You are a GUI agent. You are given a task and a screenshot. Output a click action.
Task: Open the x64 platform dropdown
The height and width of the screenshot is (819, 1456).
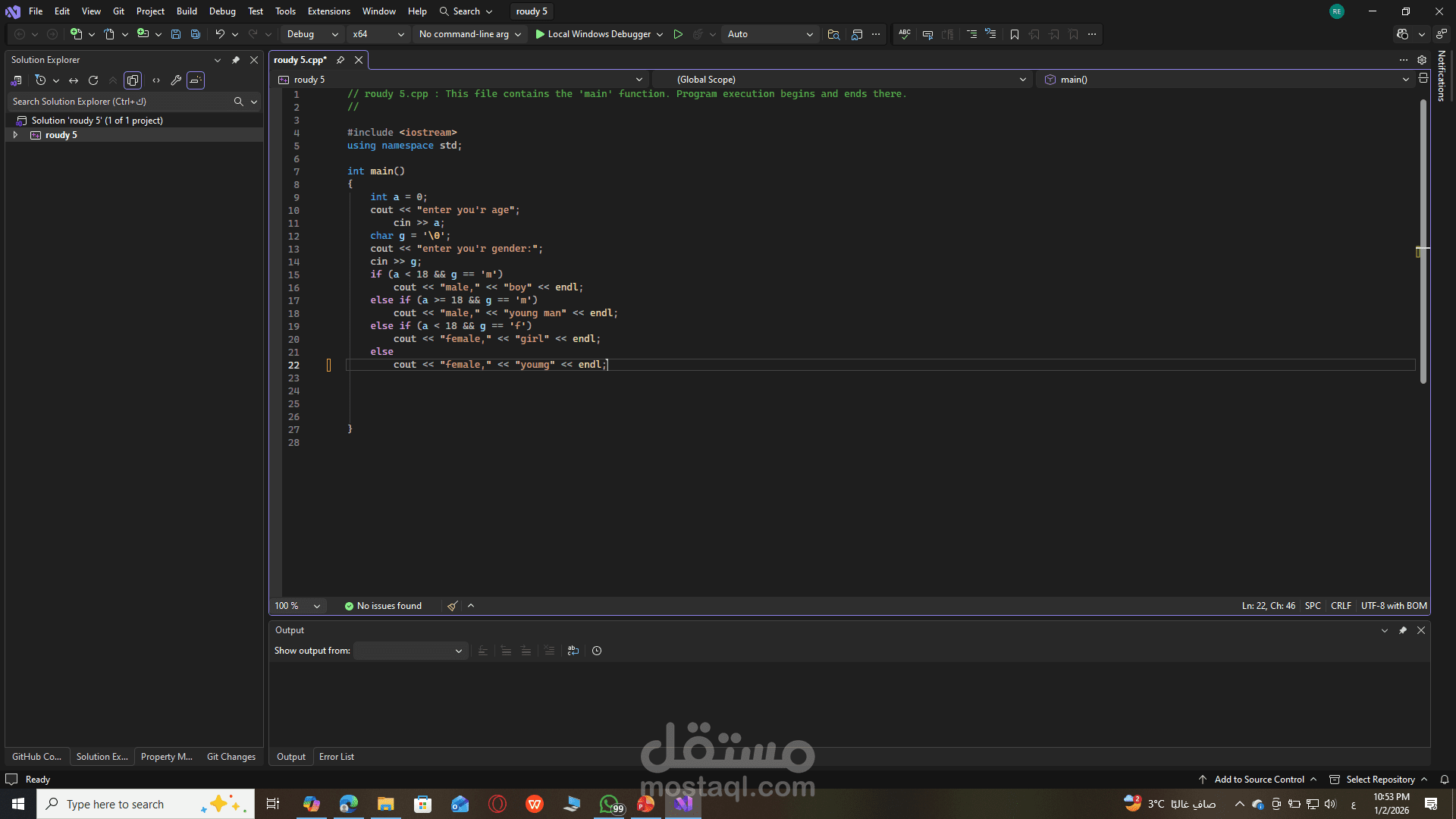(x=378, y=34)
